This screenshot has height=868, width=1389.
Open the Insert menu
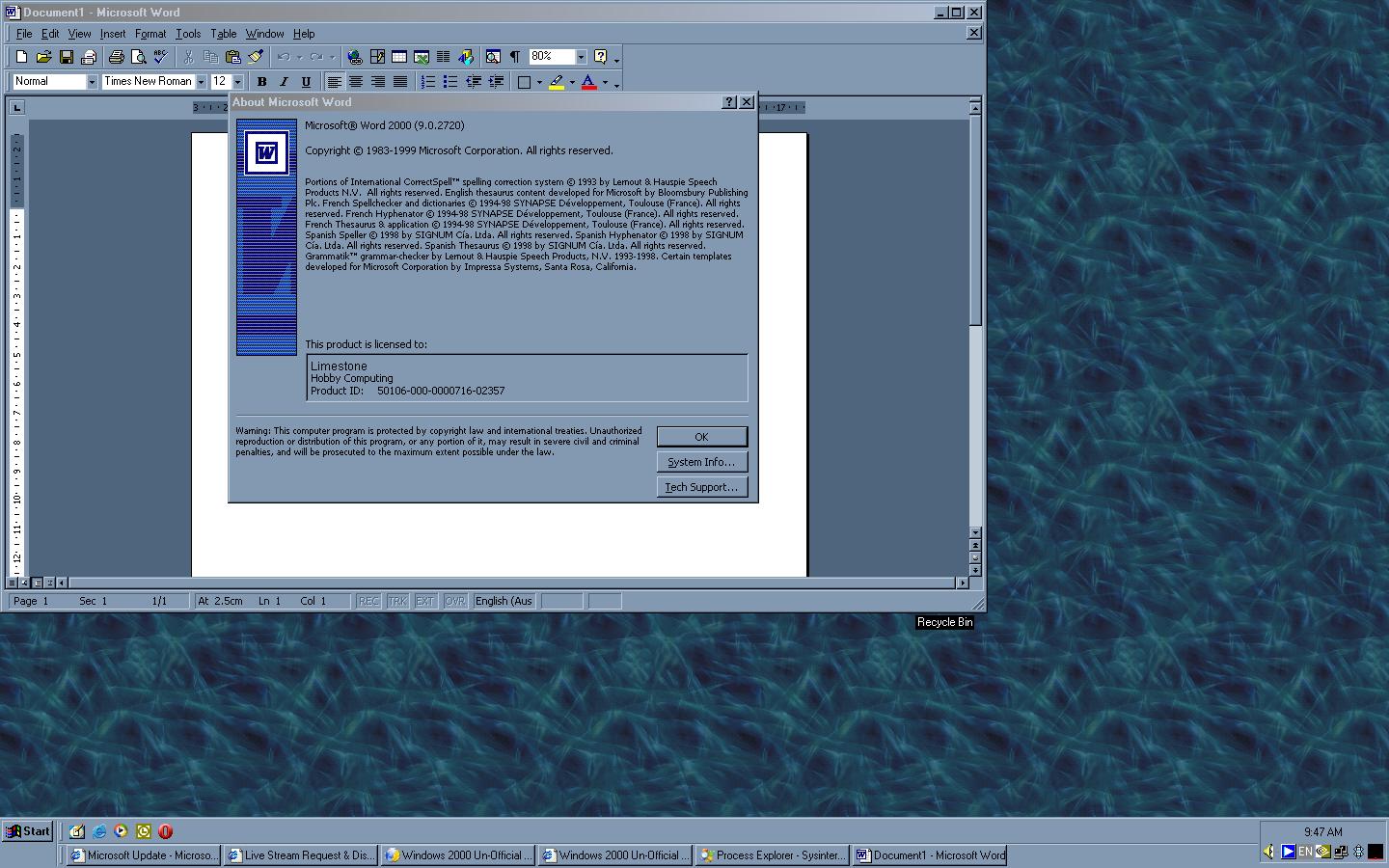pos(113,34)
